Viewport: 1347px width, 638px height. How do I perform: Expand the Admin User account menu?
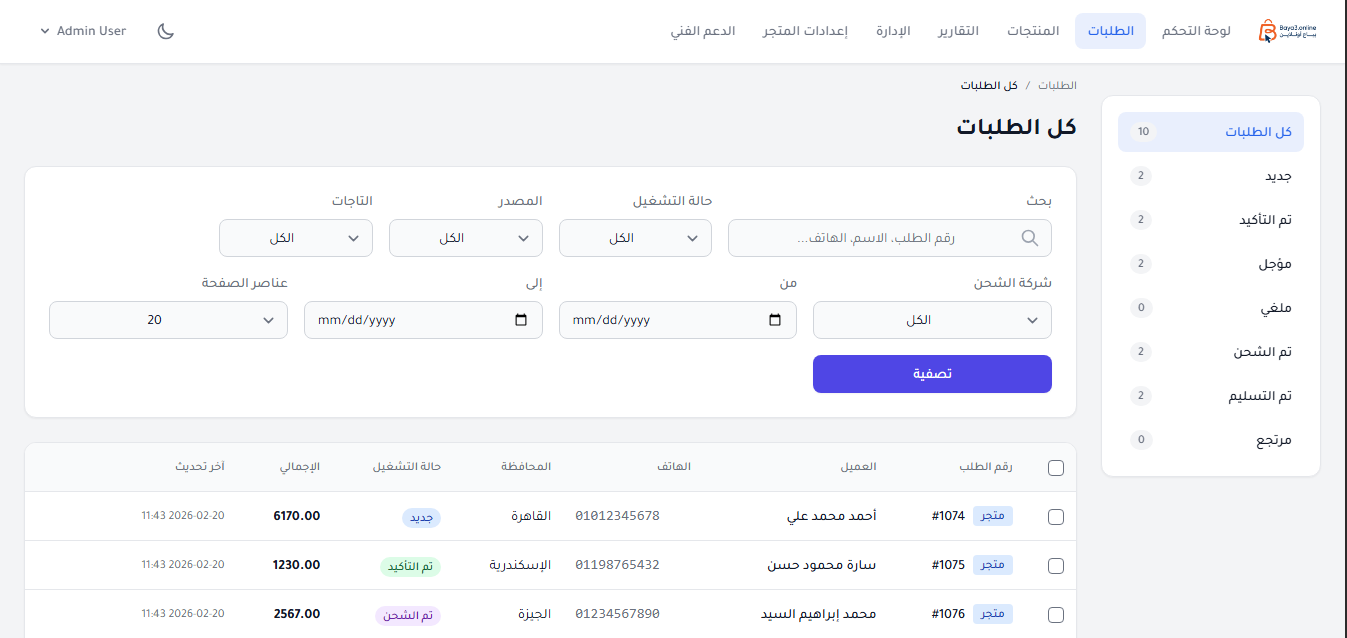point(82,30)
